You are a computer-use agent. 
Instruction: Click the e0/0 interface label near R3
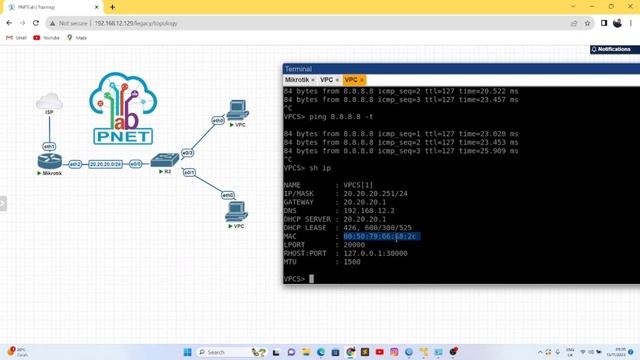[136, 164]
